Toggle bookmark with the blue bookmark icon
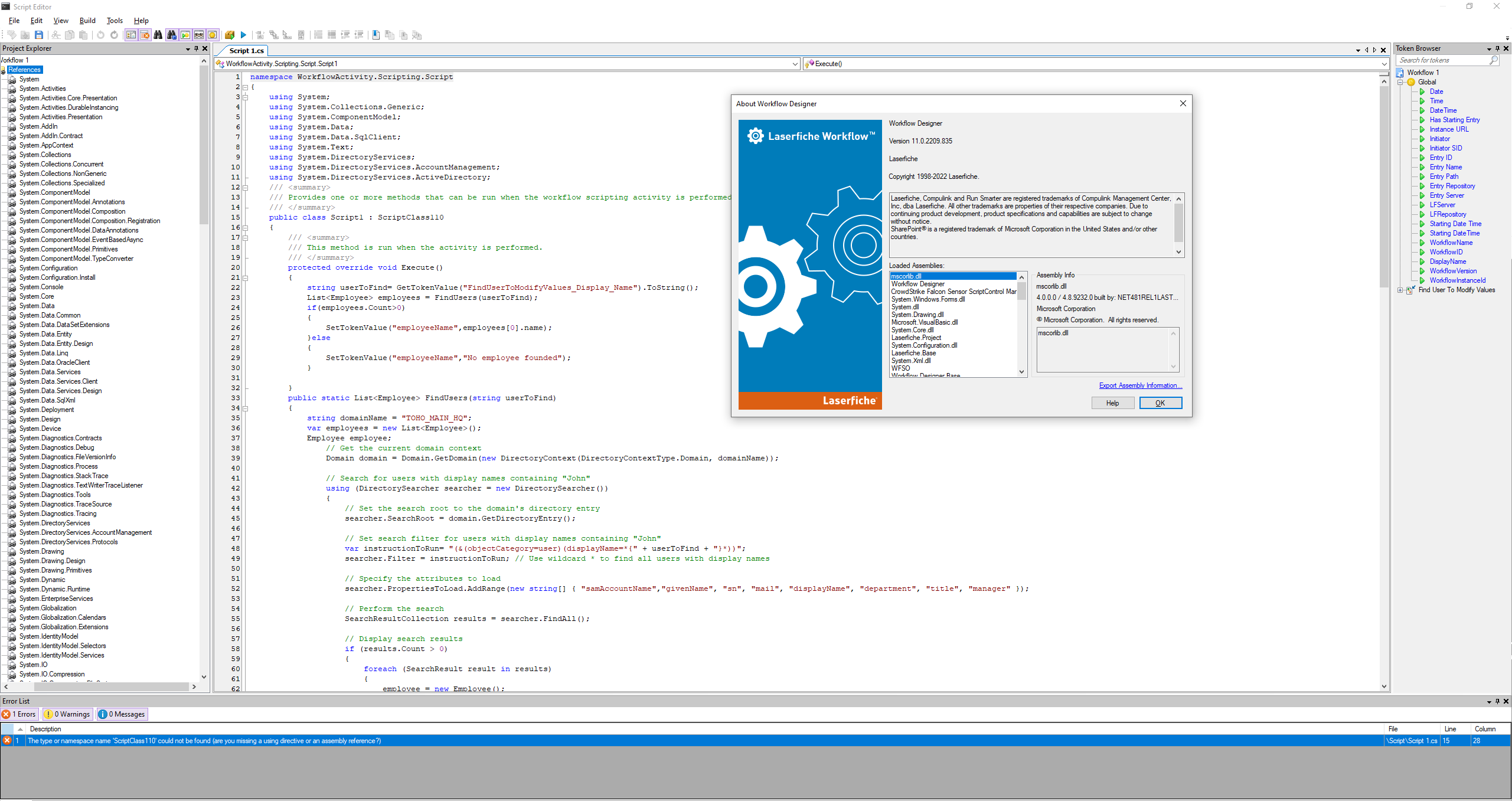Screen dimensions: 1512x801 tap(376, 35)
